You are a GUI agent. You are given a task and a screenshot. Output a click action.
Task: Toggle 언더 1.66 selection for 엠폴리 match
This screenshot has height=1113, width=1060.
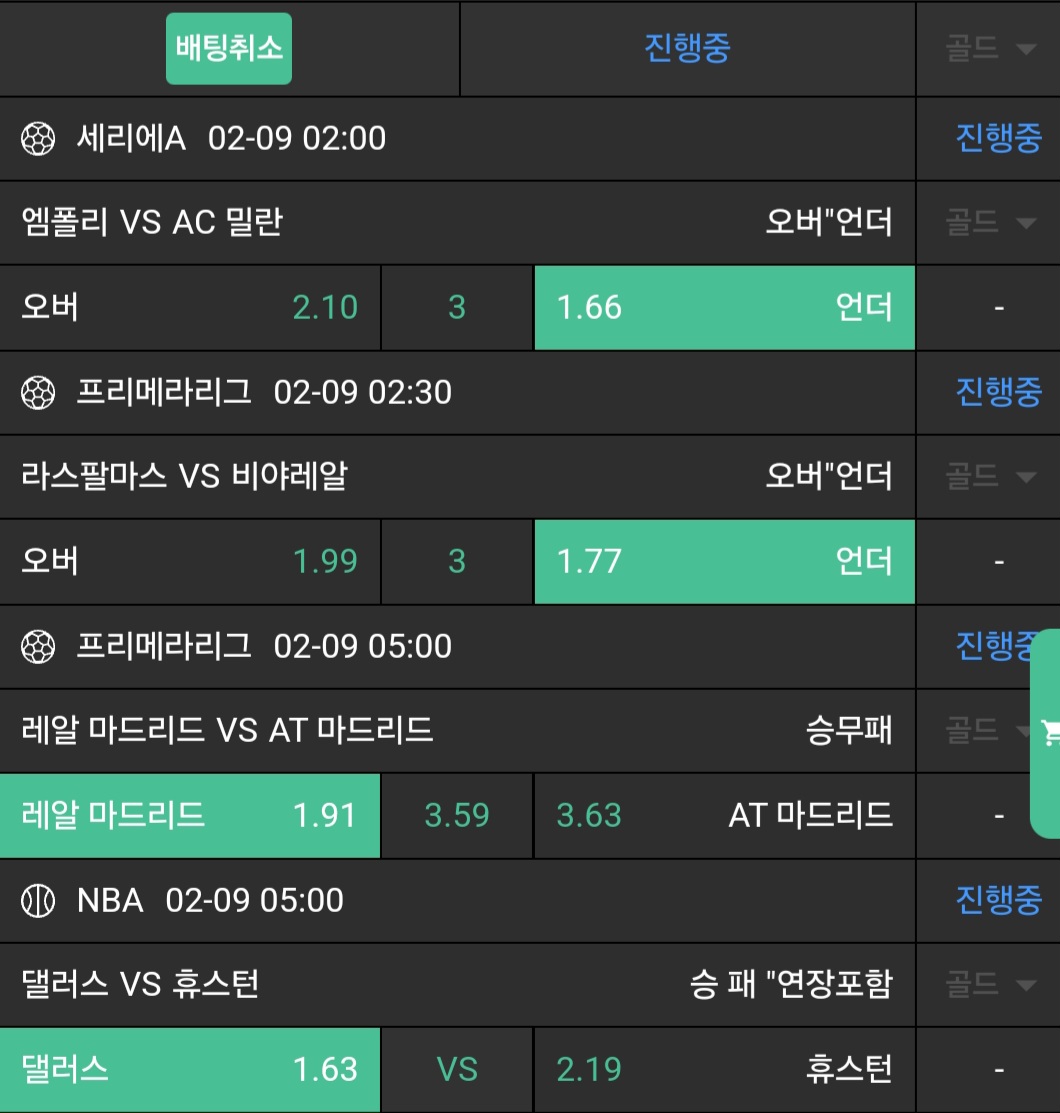(724, 307)
